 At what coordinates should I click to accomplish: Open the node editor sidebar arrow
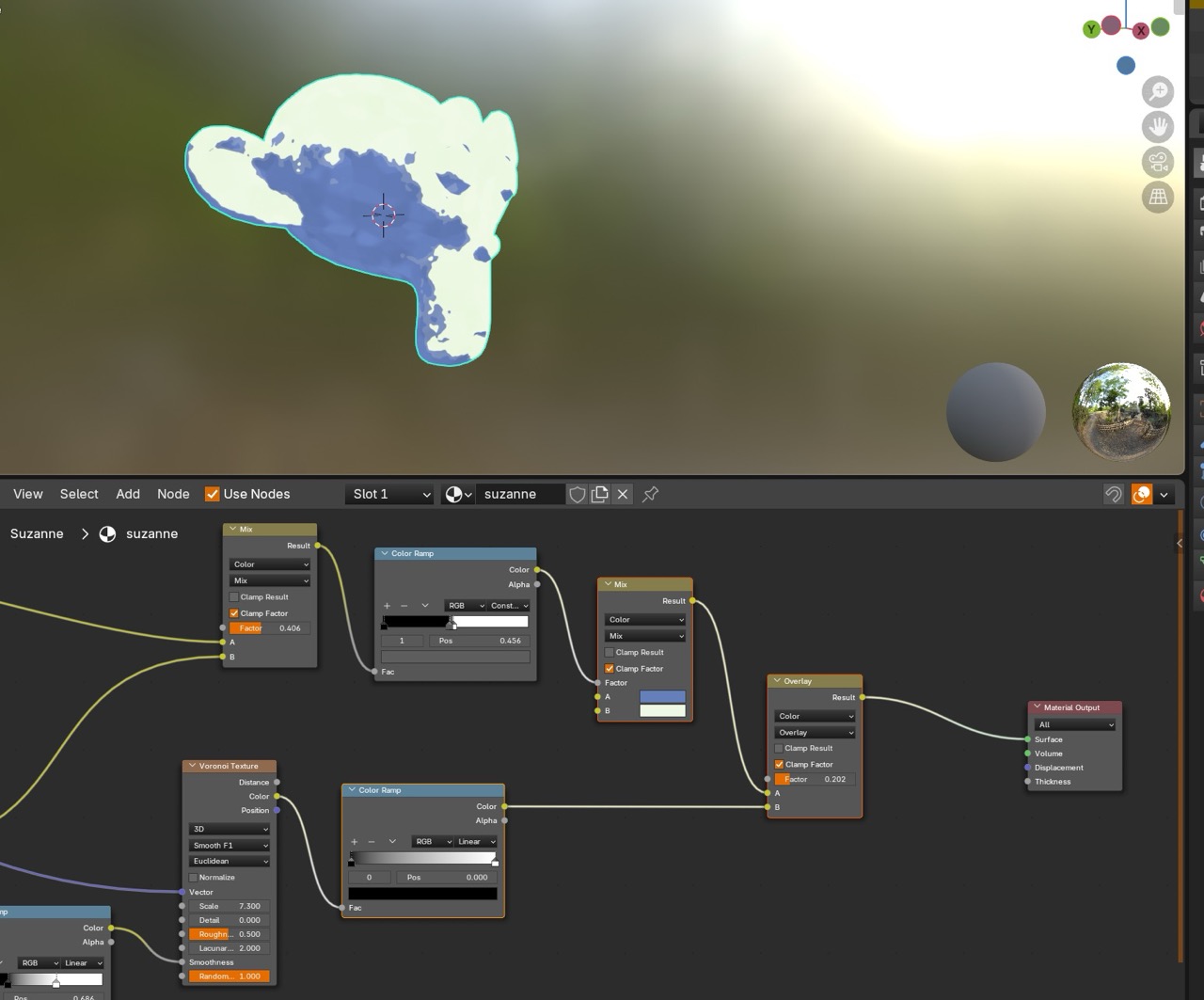tap(1180, 543)
